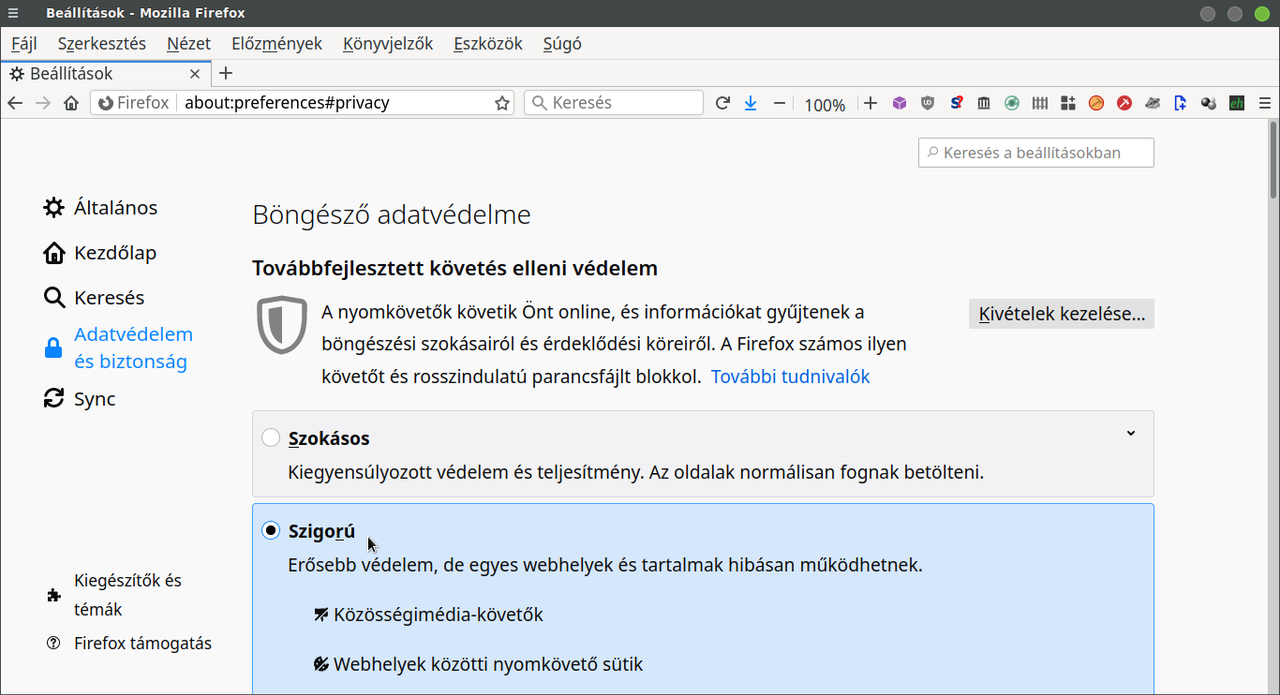Open the Sync settings category
The height and width of the screenshot is (695, 1280).
(x=80, y=399)
